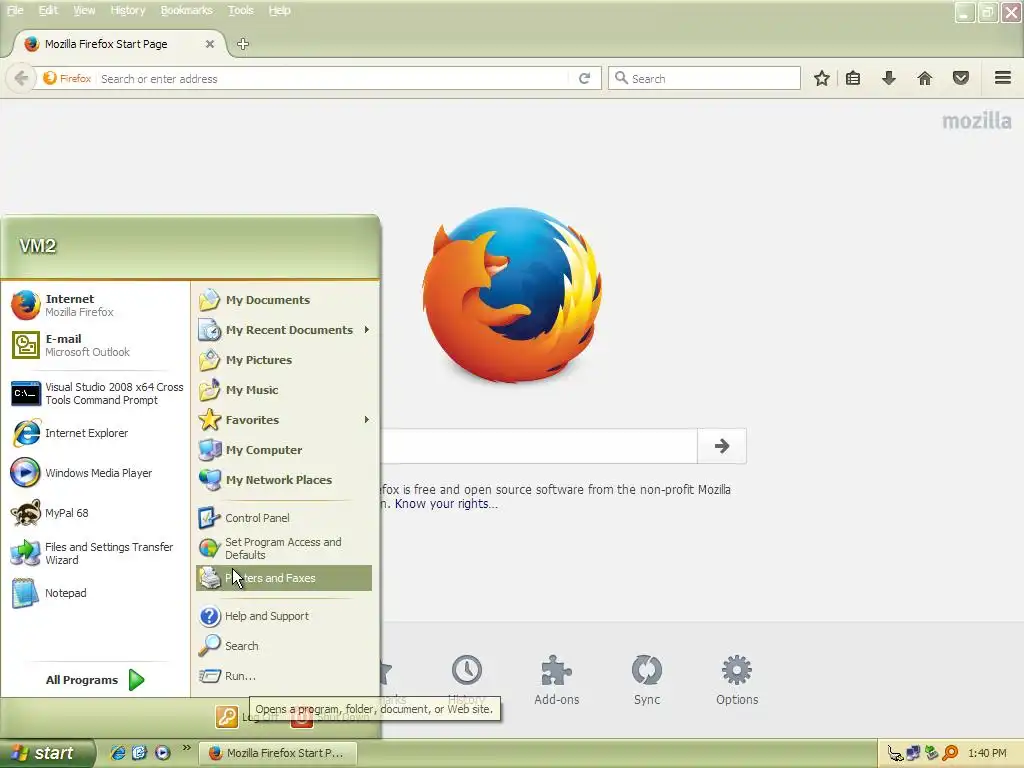Open the Firefox hamburger menu
1024x768 pixels.
(x=1003, y=78)
